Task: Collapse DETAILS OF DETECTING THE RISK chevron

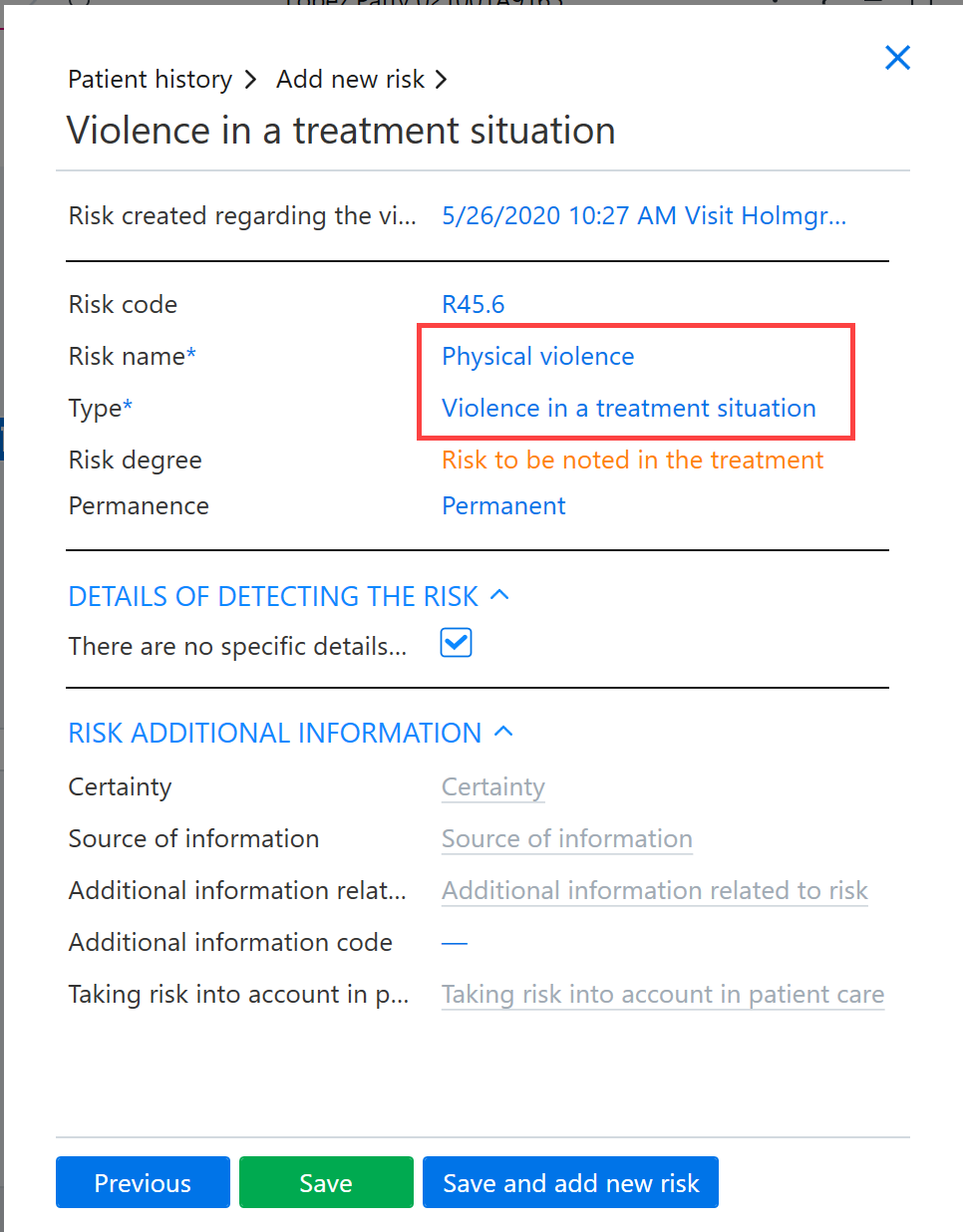Action: pyautogui.click(x=500, y=595)
